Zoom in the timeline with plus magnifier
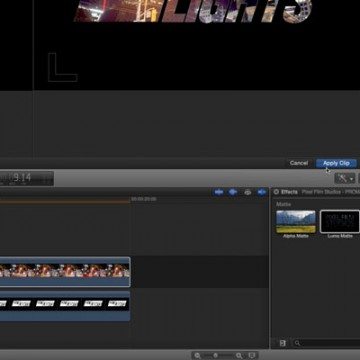 click(x=239, y=355)
